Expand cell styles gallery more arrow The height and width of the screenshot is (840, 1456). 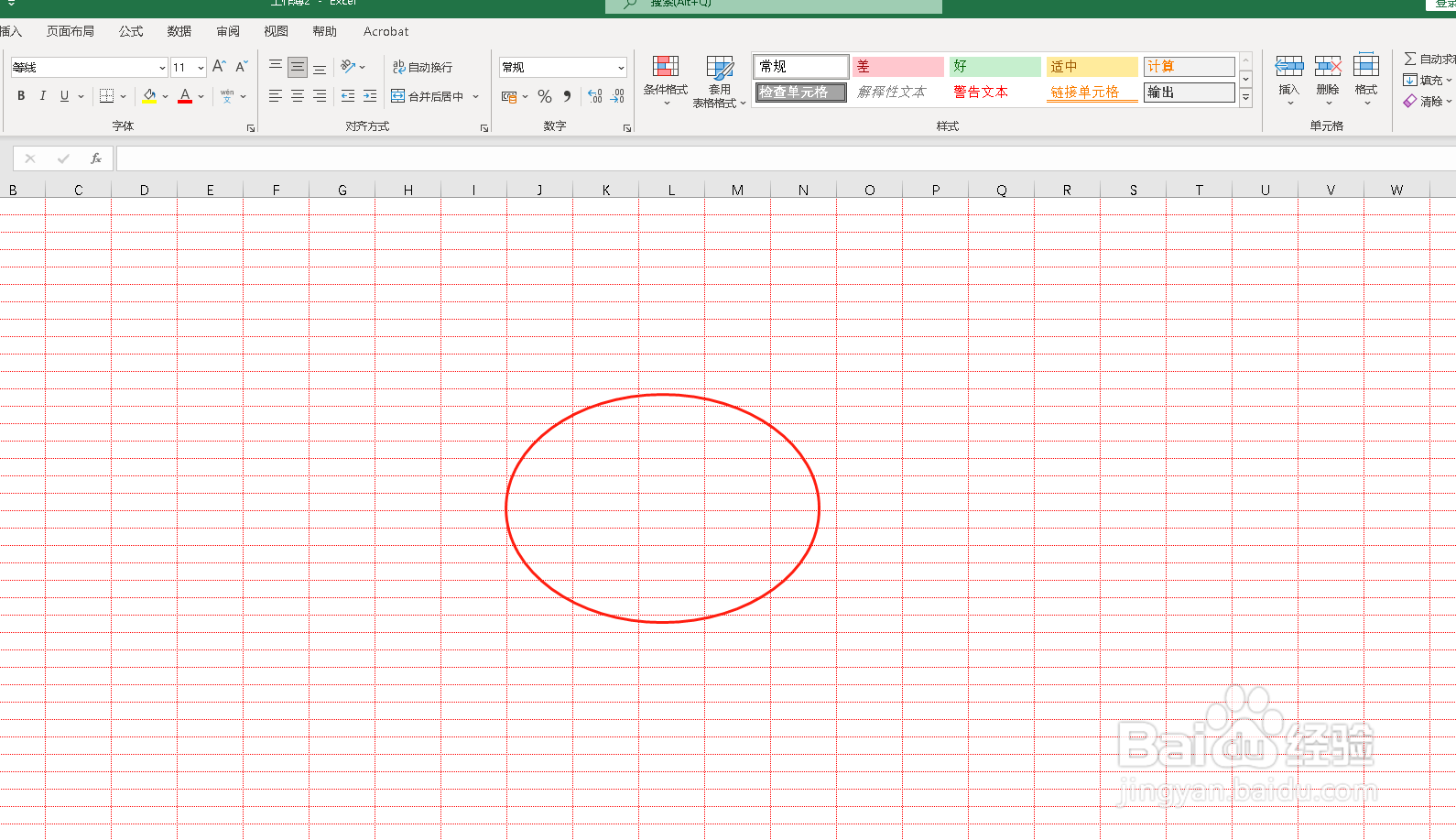(x=1245, y=98)
